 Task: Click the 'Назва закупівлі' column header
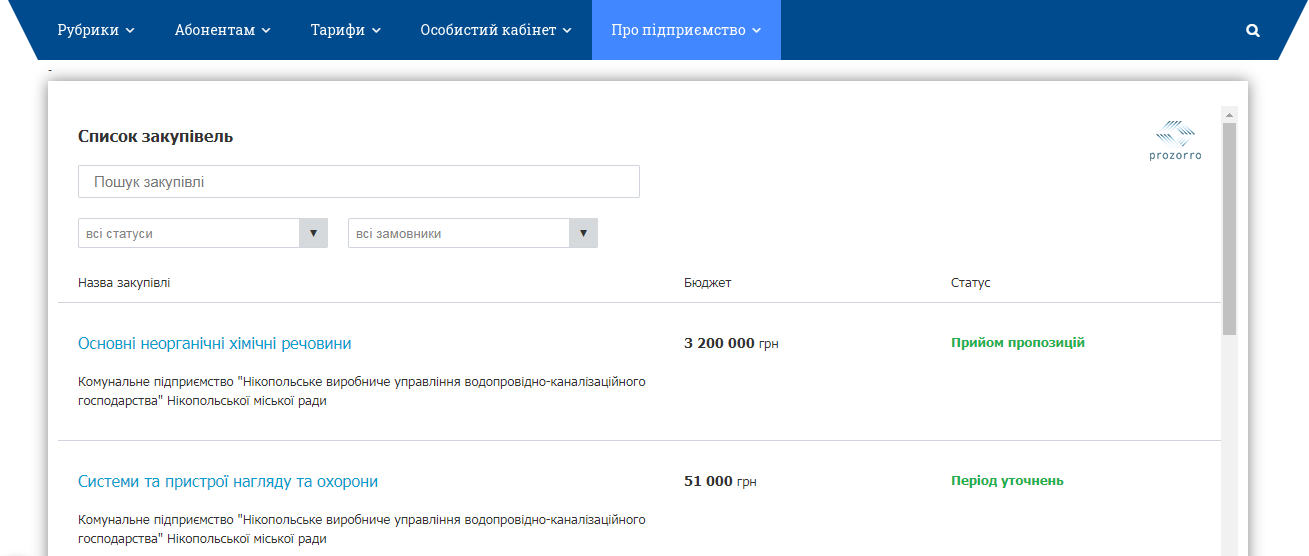(x=124, y=283)
